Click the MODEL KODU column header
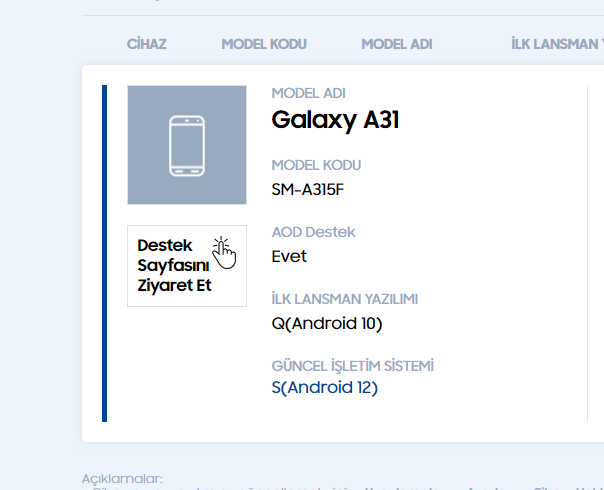The width and height of the screenshot is (604, 490). pos(264,44)
